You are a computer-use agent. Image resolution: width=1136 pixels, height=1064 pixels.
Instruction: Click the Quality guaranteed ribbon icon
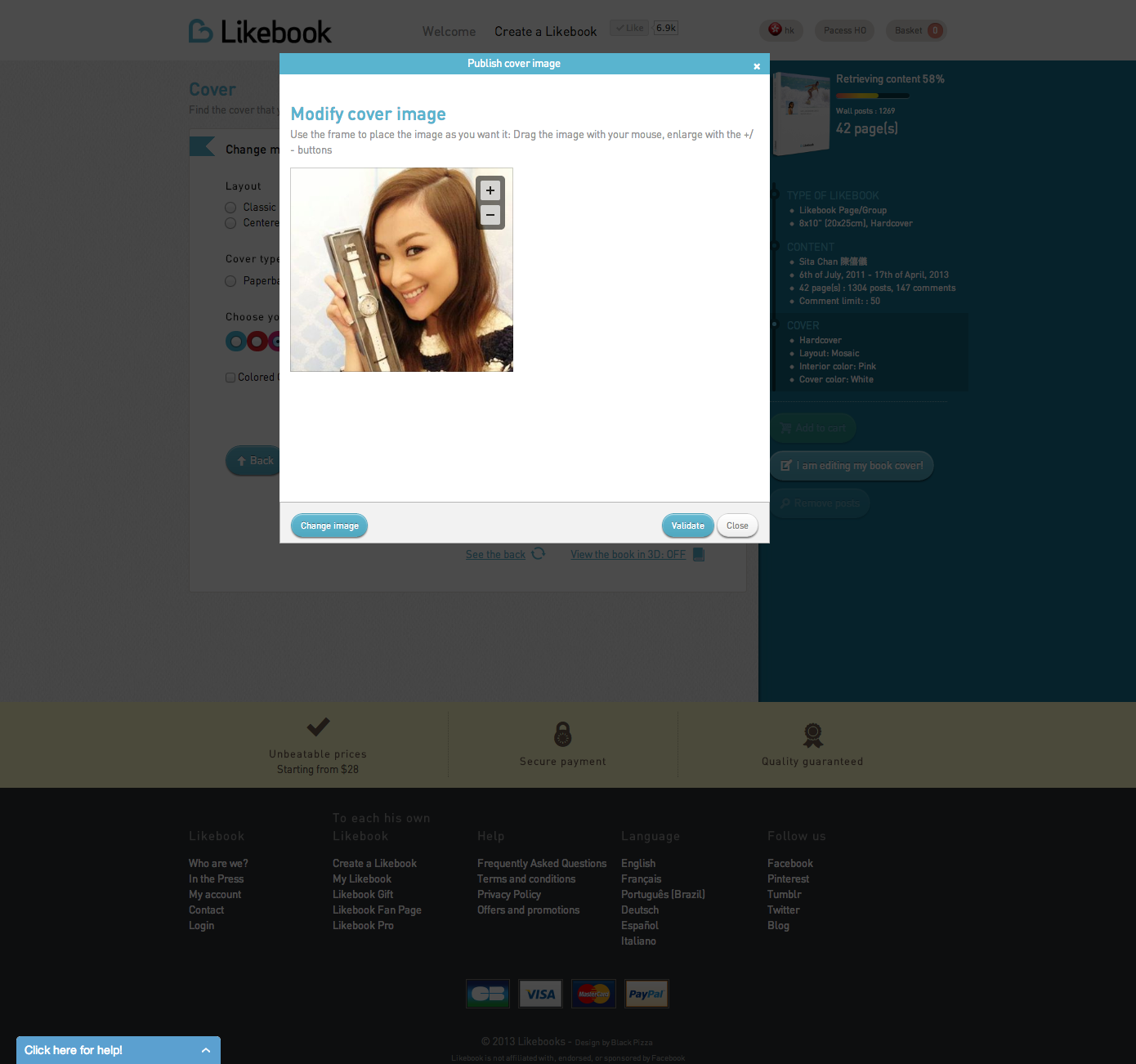(x=812, y=735)
